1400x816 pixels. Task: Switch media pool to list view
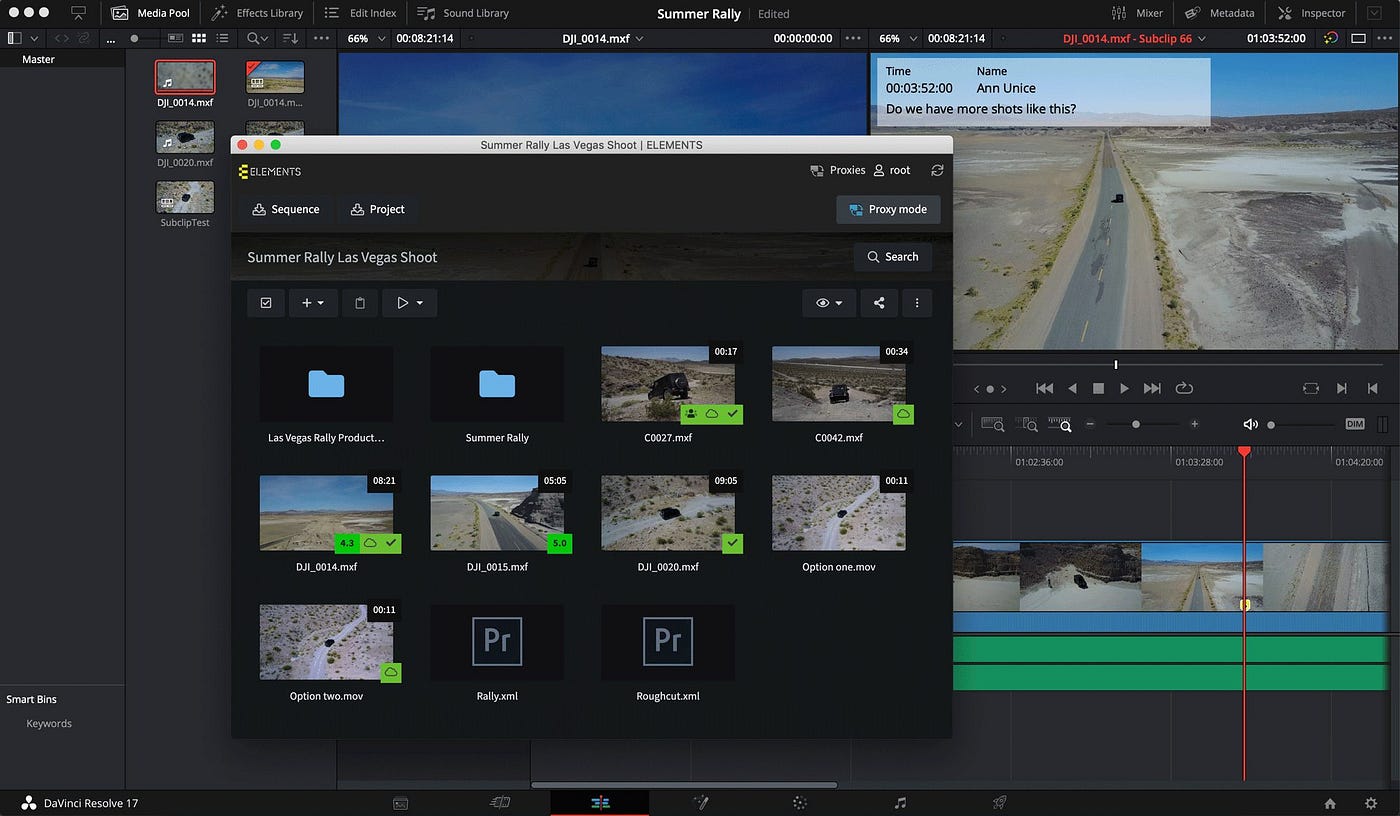click(x=222, y=38)
